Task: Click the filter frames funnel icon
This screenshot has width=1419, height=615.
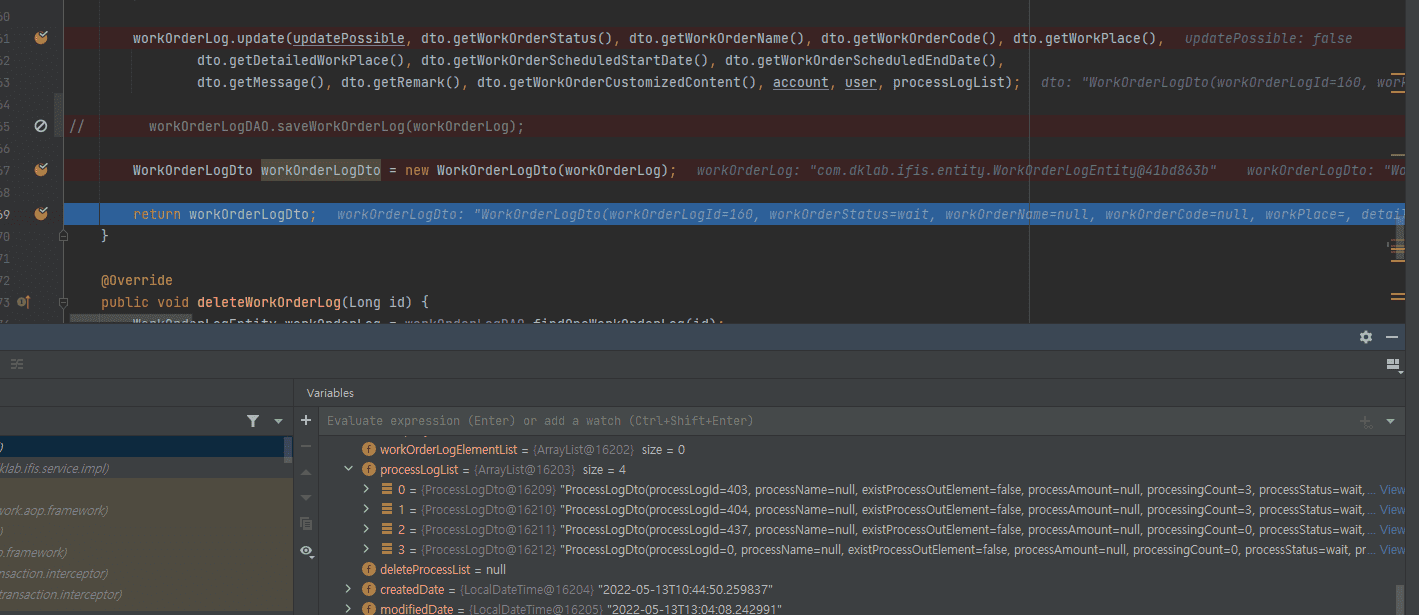Action: (x=253, y=421)
